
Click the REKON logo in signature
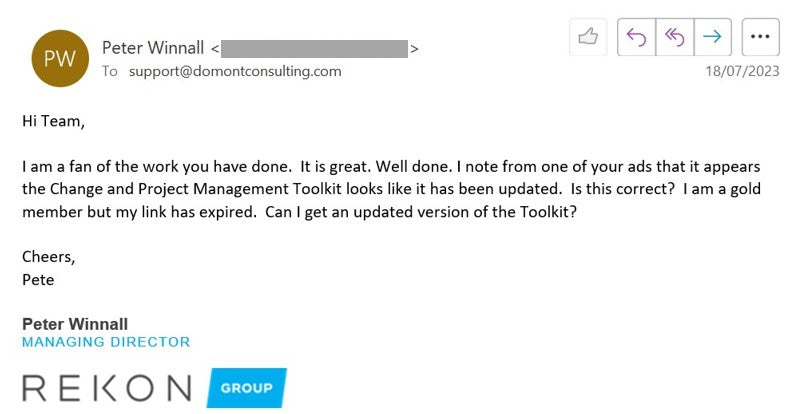coord(107,388)
